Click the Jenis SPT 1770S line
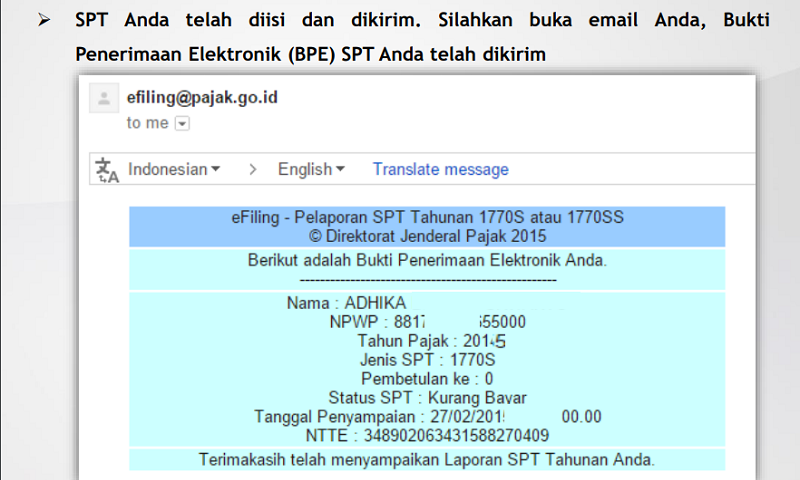Screen dimensions: 800x480 point(427,360)
